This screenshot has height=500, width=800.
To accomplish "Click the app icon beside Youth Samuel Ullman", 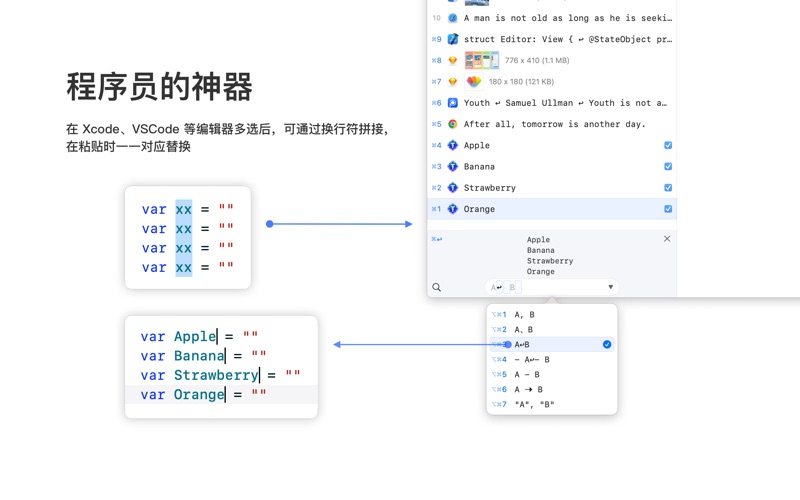I will 453,103.
